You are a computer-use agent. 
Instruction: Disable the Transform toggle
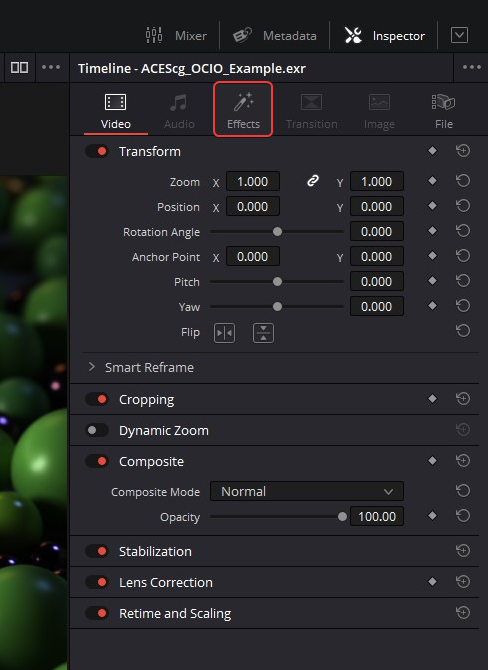coord(97,151)
